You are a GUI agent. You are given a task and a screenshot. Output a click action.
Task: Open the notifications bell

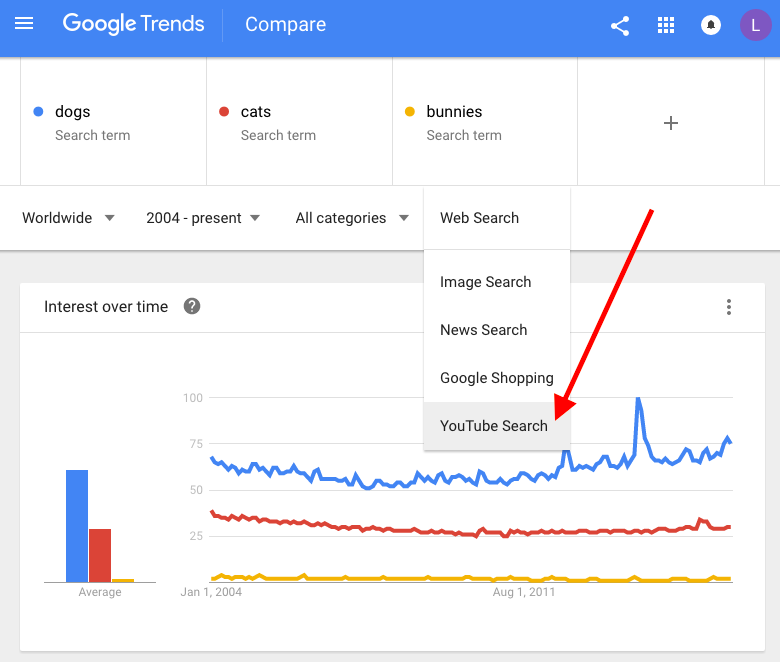pos(711,25)
